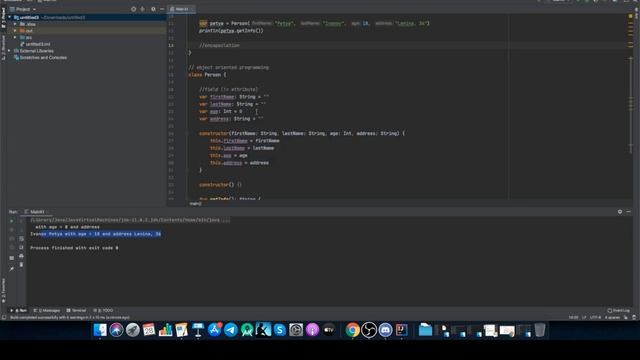The image size is (640, 360).
Task: Open the blue folder in the Dock
Action: click(x=425, y=330)
